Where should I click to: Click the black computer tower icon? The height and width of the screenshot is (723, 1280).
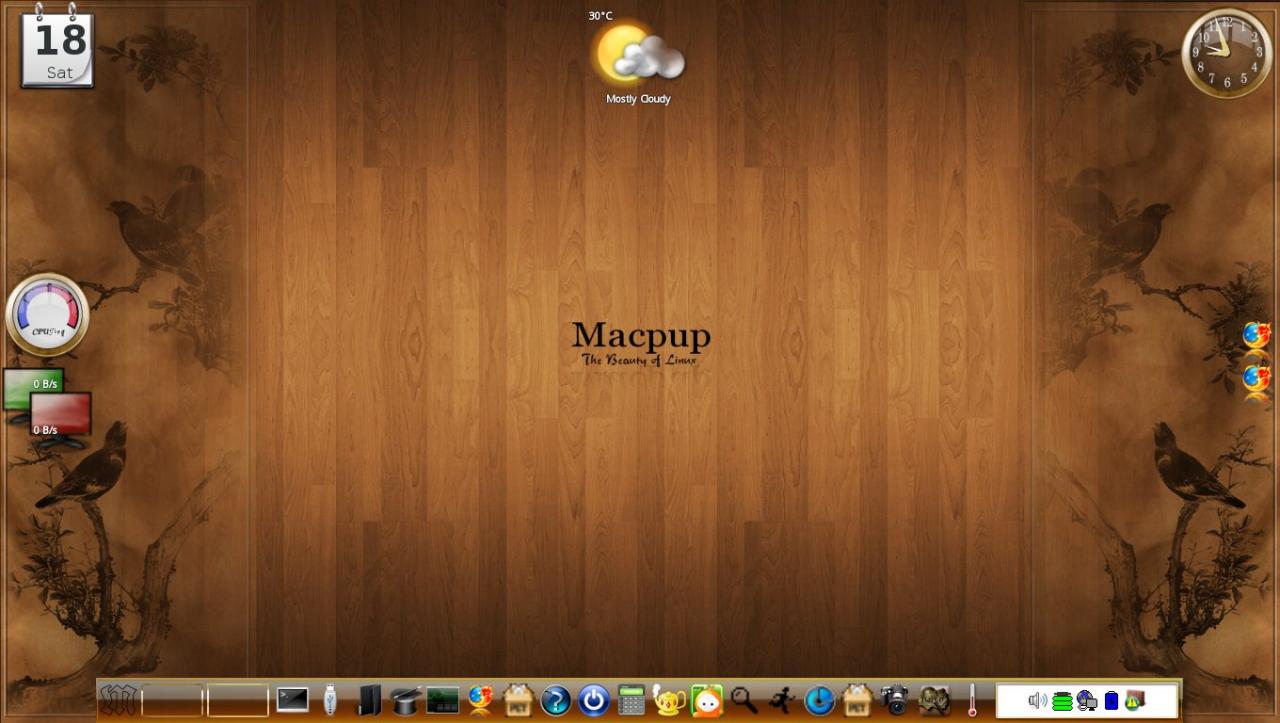click(x=368, y=699)
